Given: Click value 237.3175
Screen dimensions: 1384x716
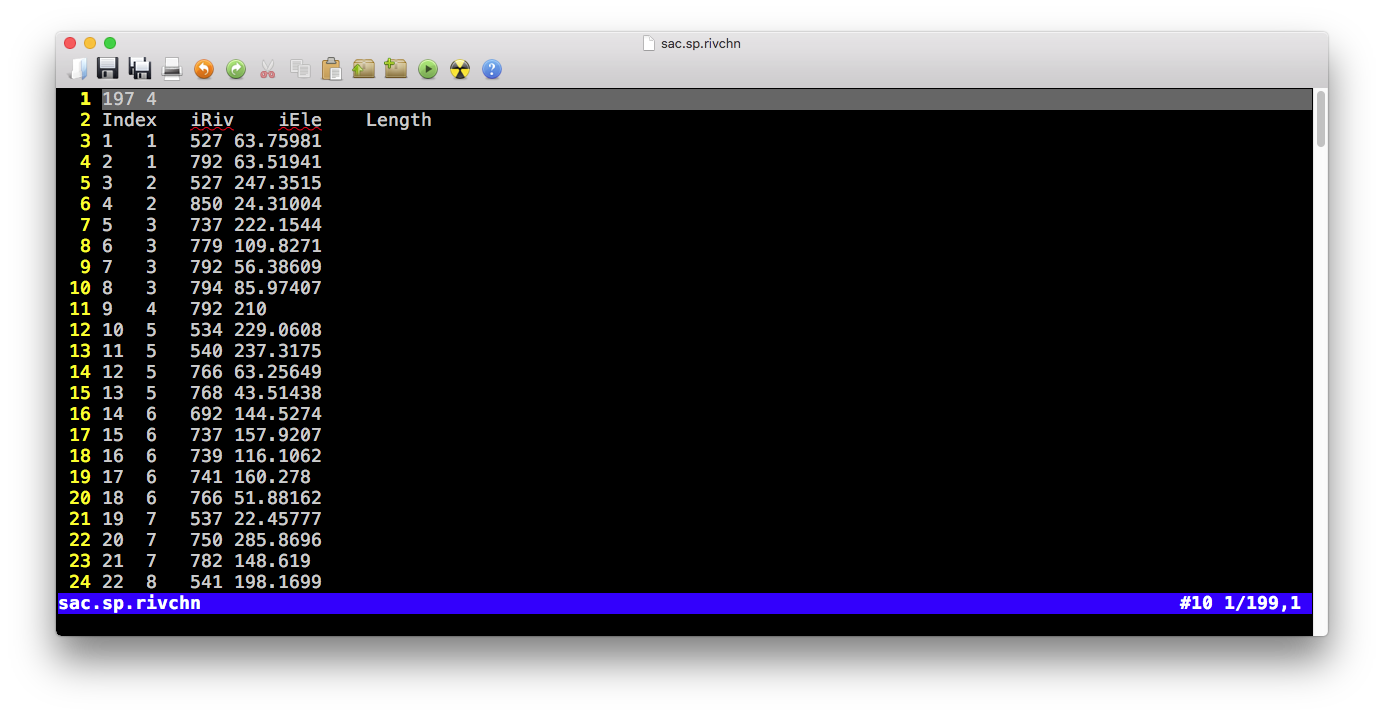Looking at the screenshot, I should (x=278, y=351).
